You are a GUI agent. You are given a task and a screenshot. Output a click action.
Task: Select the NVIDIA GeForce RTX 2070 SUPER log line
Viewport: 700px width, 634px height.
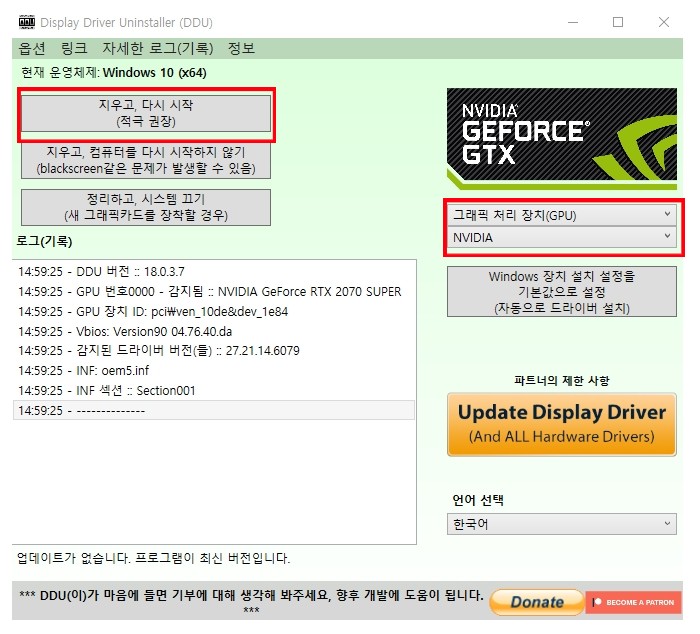click(214, 292)
